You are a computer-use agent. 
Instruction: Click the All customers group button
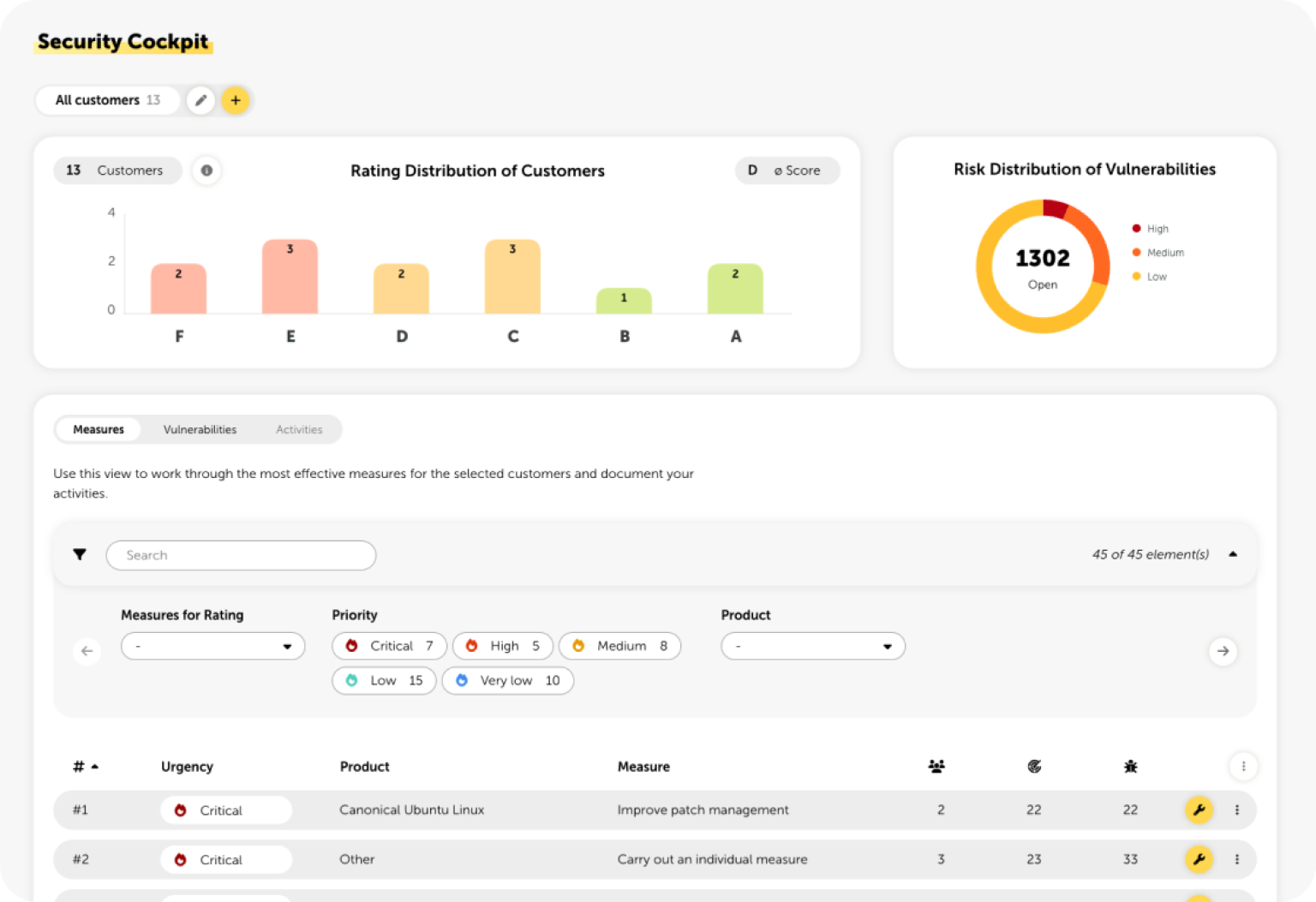[x=108, y=100]
